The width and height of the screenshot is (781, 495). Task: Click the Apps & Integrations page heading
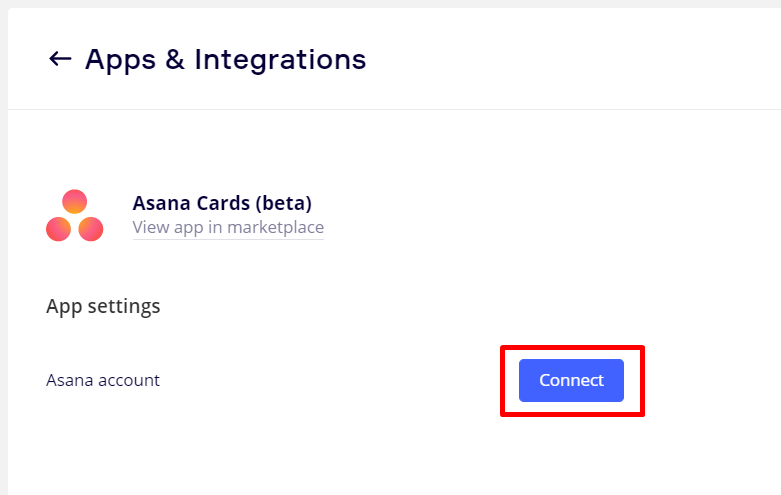225,59
